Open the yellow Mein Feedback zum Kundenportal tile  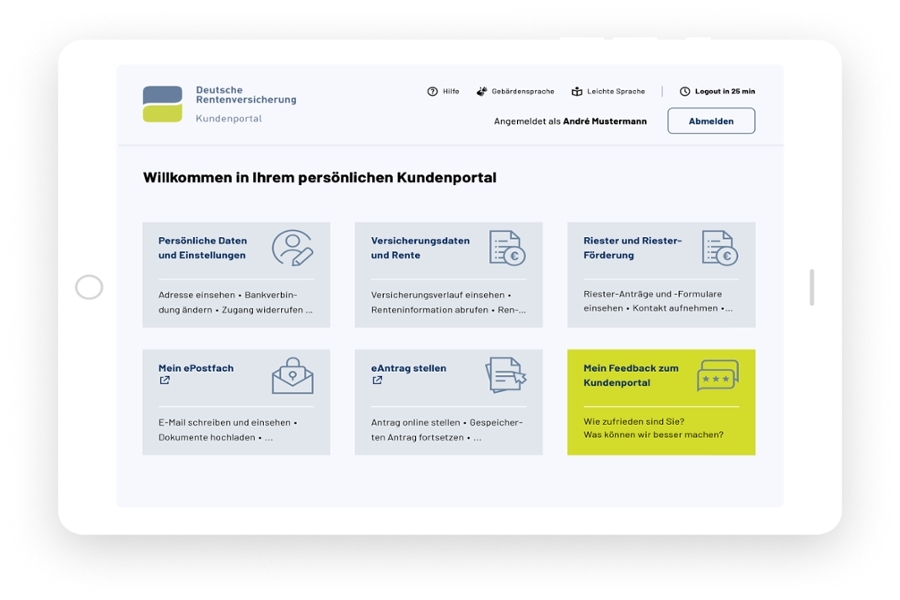pos(660,401)
